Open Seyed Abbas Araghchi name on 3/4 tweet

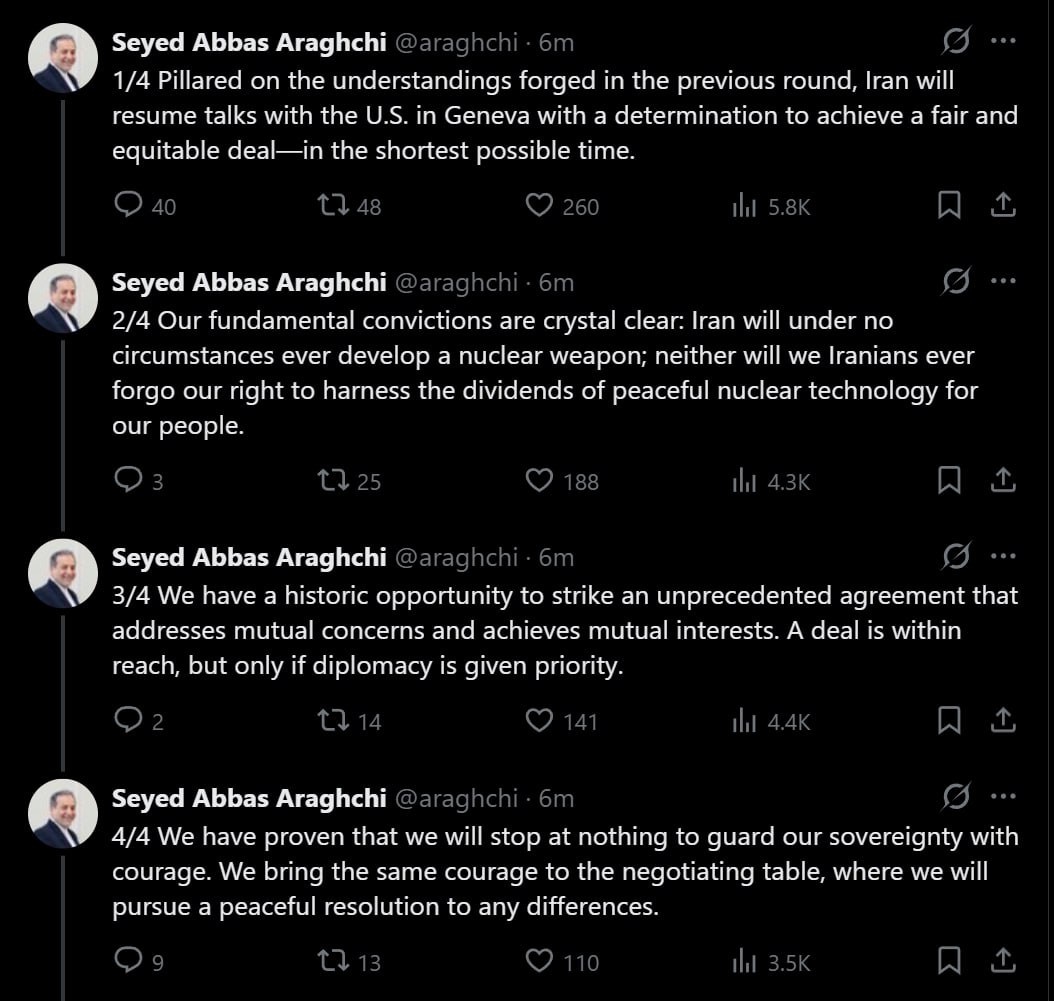click(x=249, y=557)
